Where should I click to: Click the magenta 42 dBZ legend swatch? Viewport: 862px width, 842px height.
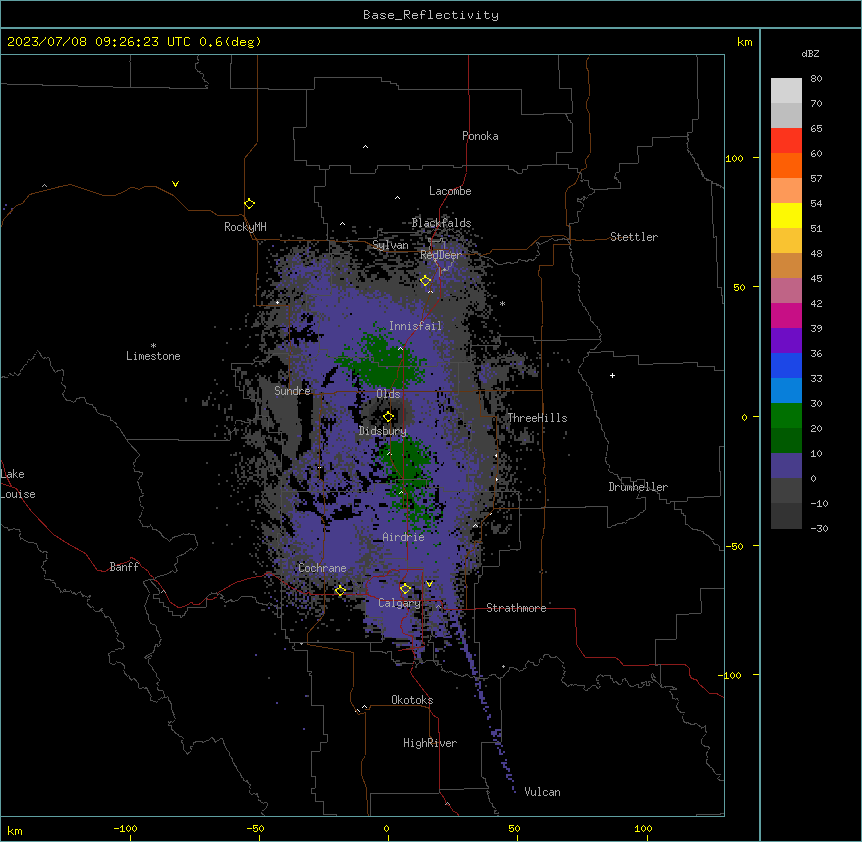tap(786, 315)
